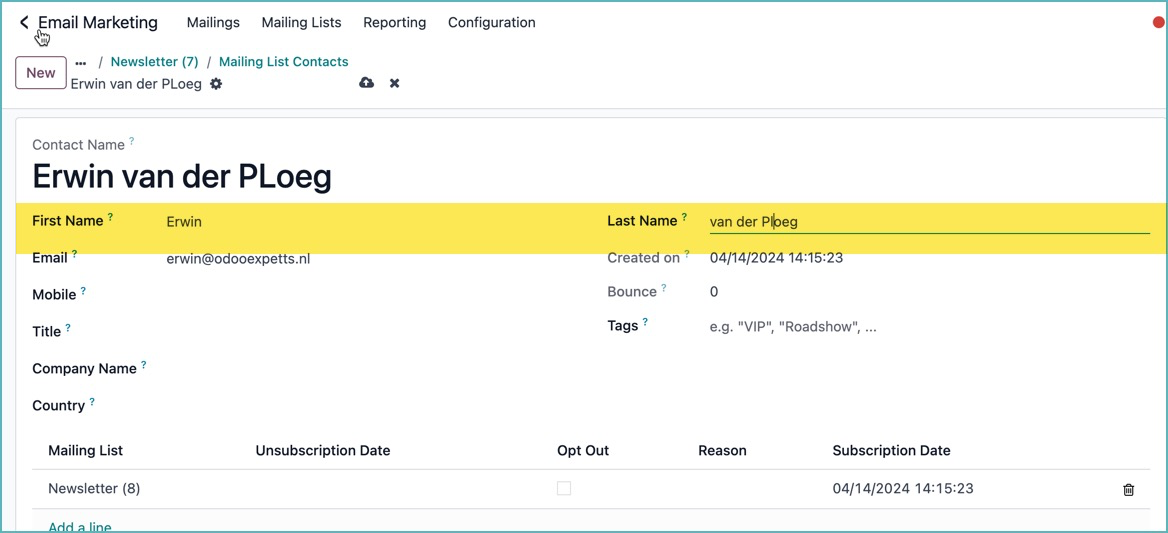This screenshot has height=533, width=1168.
Task: Toggle the Opt Out checkbox for Newsletter
Action: tap(564, 489)
